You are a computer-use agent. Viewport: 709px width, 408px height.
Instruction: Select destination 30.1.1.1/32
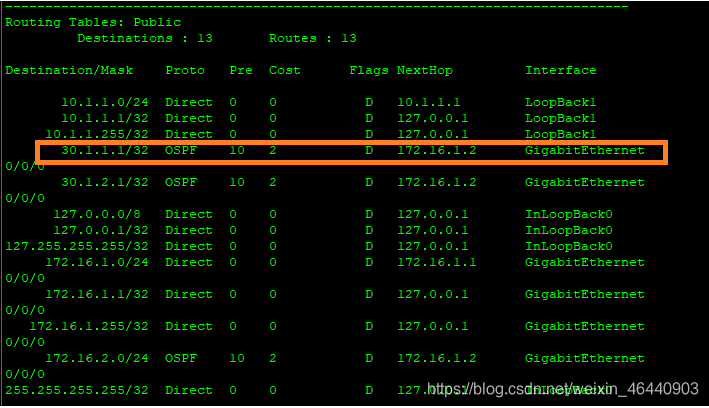click(x=105, y=151)
